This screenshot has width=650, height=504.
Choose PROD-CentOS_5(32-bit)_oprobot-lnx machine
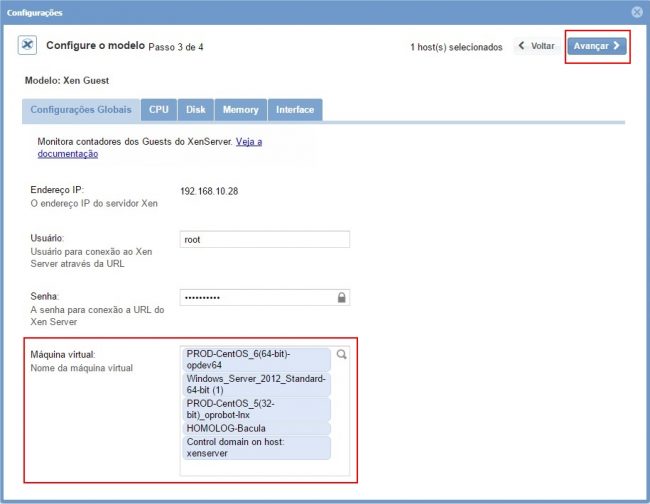pyautogui.click(x=256, y=409)
